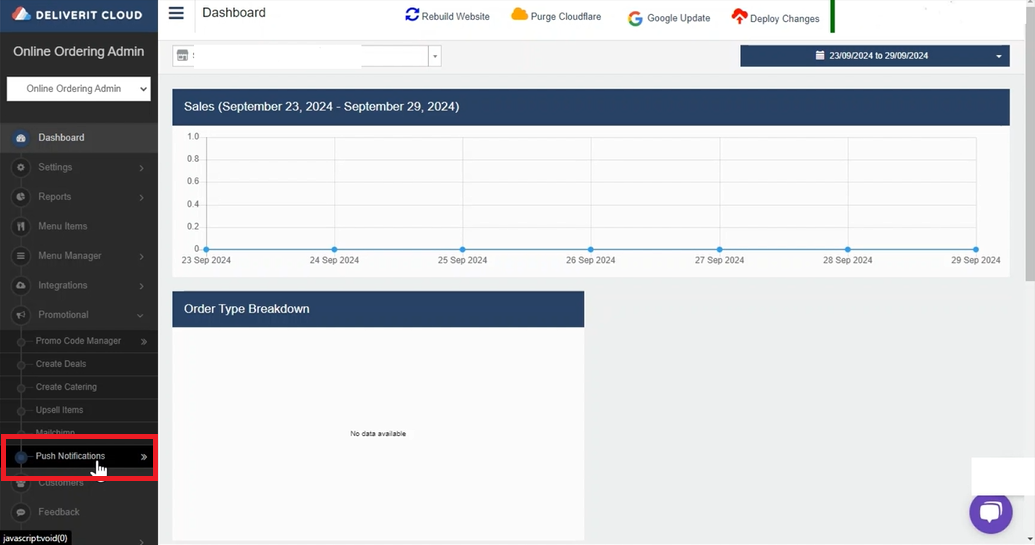
Task: Click the Sales date range panel heading
Action: point(321,107)
